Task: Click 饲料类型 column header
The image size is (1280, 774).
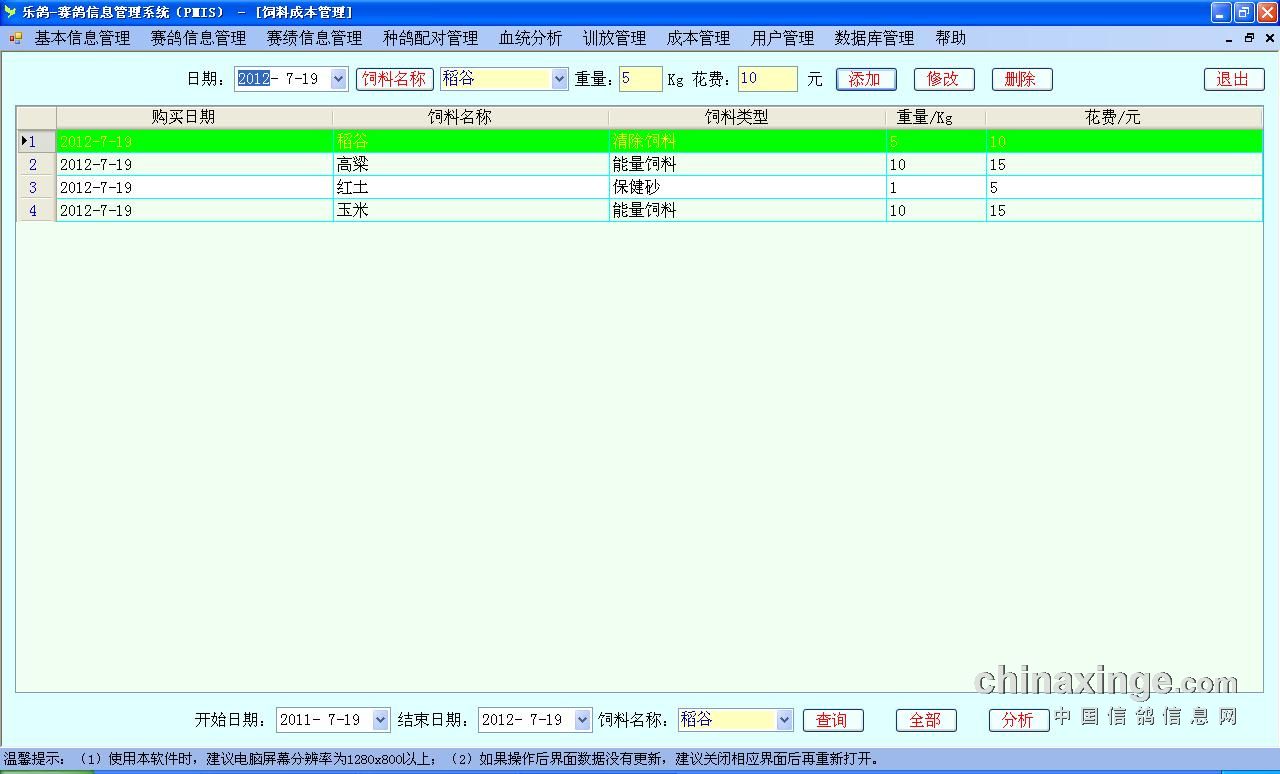Action: pos(747,117)
